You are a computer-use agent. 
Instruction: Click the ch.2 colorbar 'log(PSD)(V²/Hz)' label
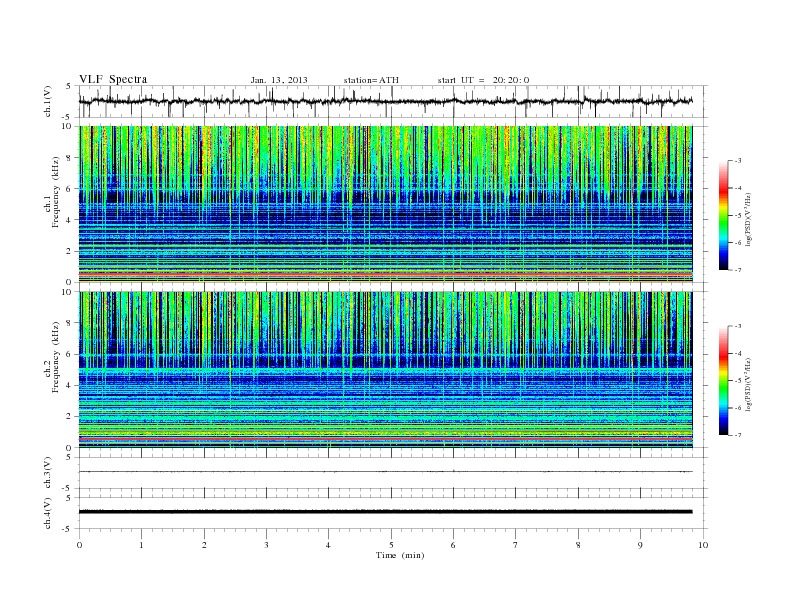tap(748, 384)
